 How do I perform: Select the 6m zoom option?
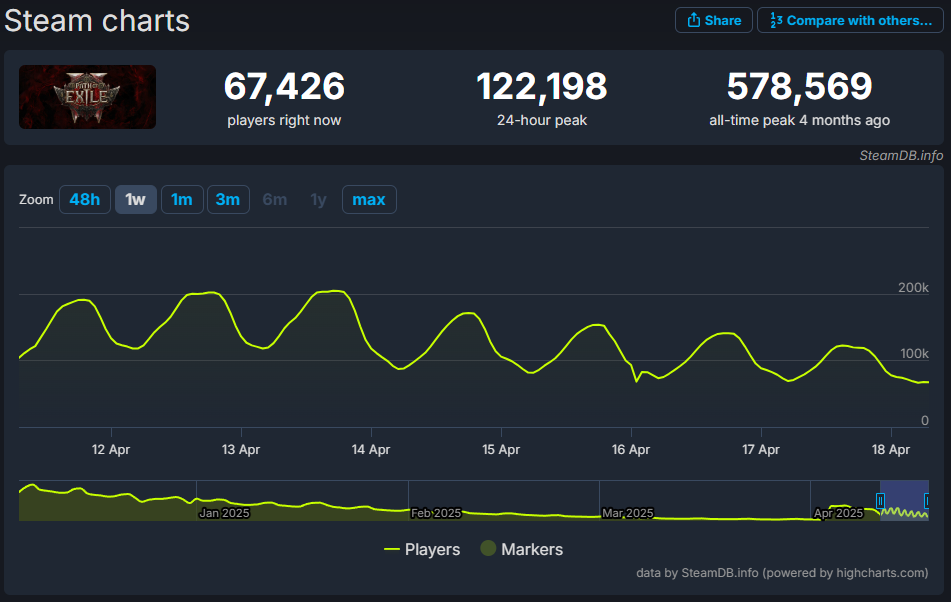point(275,199)
